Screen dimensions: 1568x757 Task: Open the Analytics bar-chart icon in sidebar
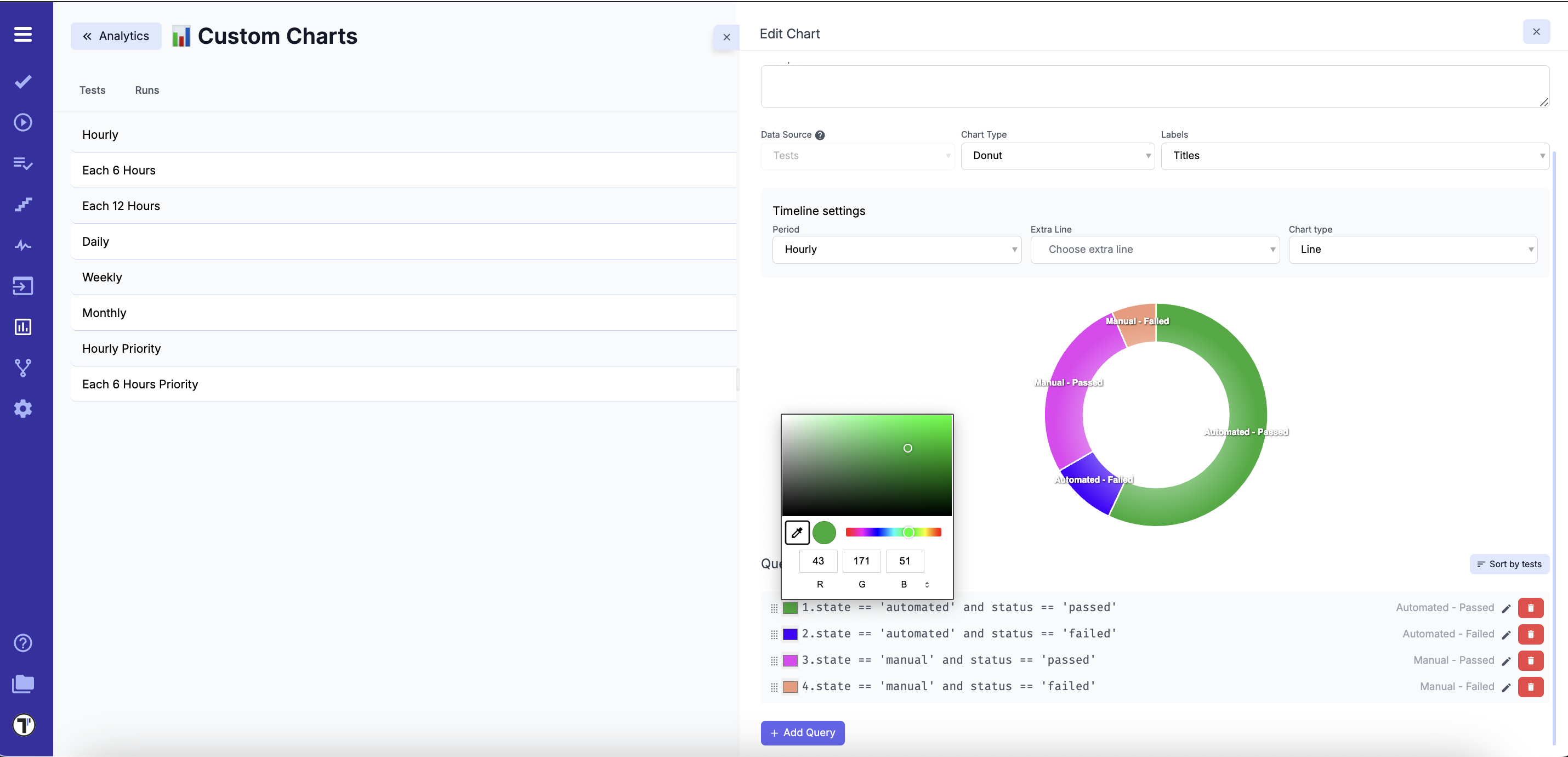click(x=22, y=326)
